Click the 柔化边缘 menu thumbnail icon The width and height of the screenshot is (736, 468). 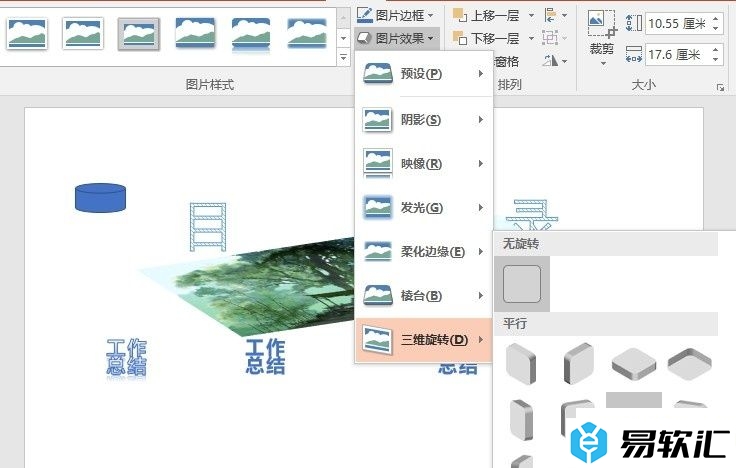click(x=378, y=252)
